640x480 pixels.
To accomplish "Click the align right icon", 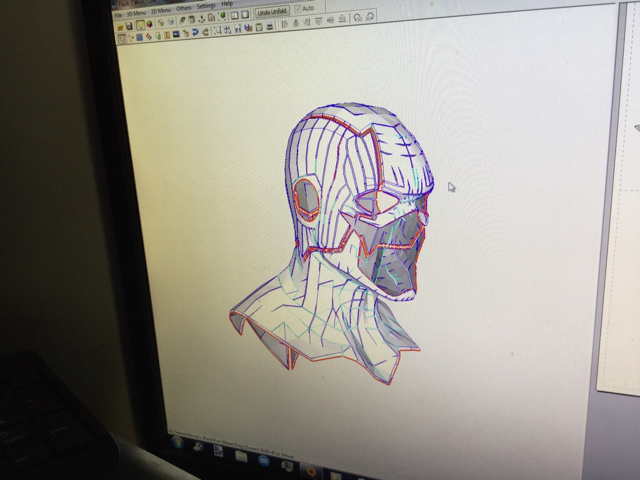I will click(307, 22).
